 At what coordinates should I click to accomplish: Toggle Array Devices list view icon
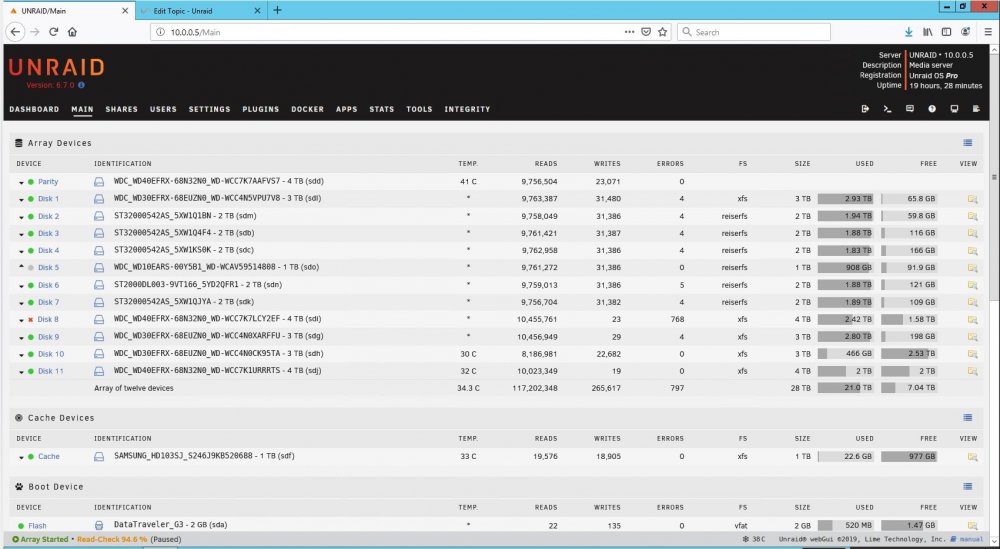[967, 143]
